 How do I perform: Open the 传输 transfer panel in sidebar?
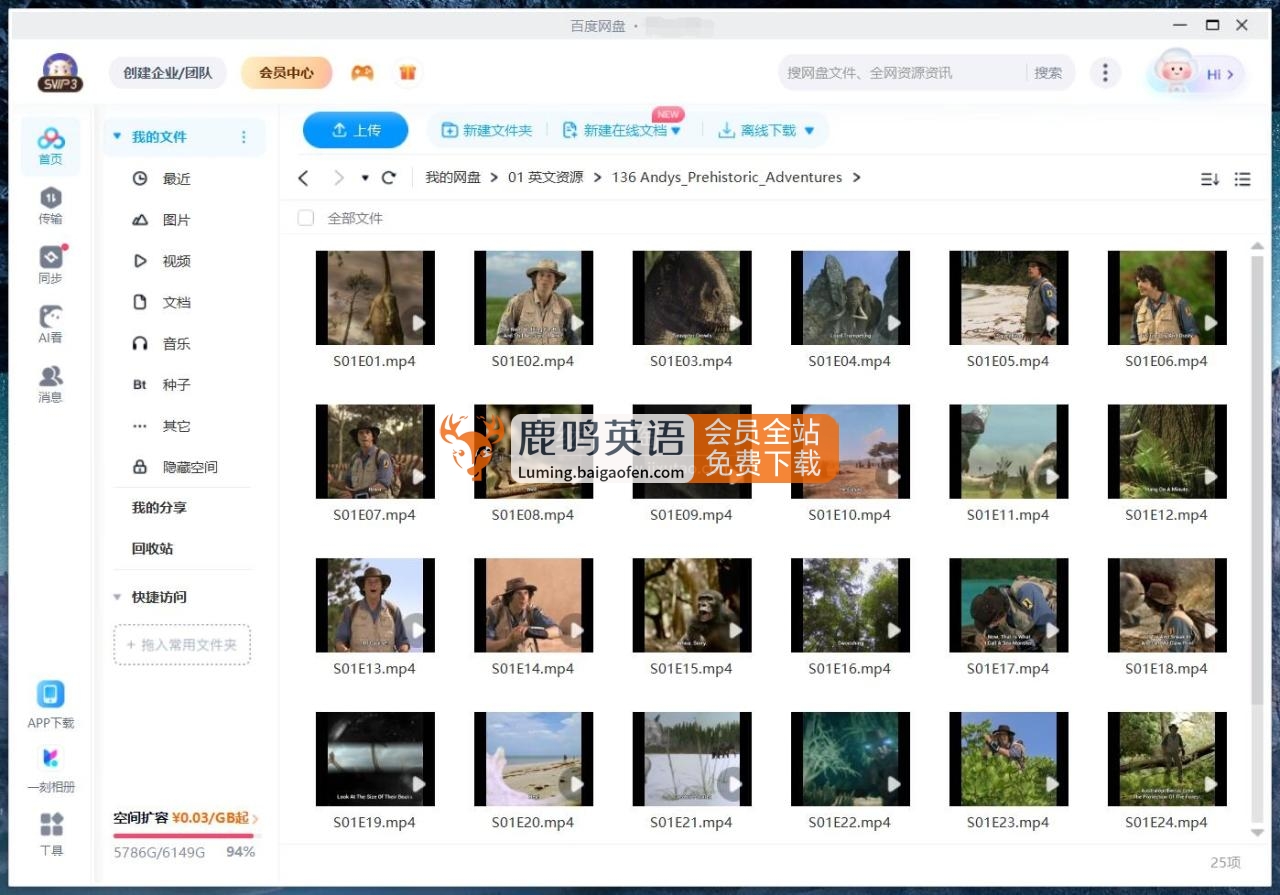click(x=50, y=205)
